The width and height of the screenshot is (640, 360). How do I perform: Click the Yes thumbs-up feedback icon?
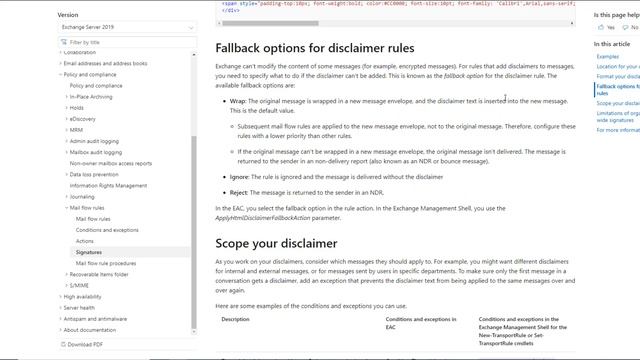coord(601,27)
